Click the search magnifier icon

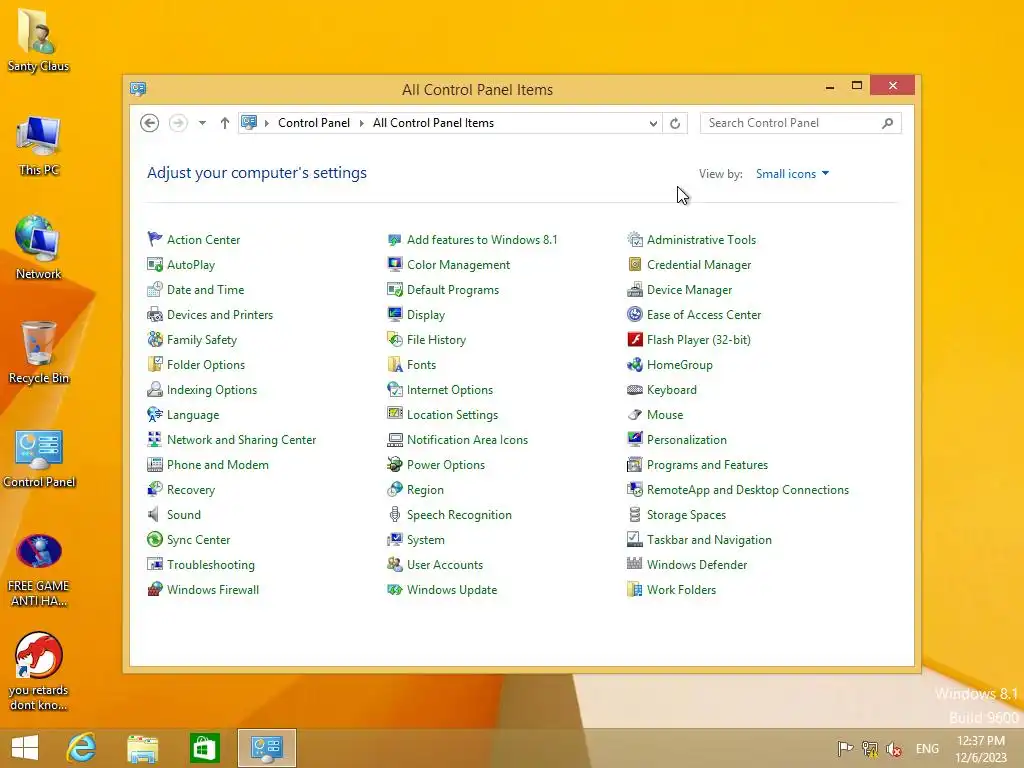(x=887, y=123)
